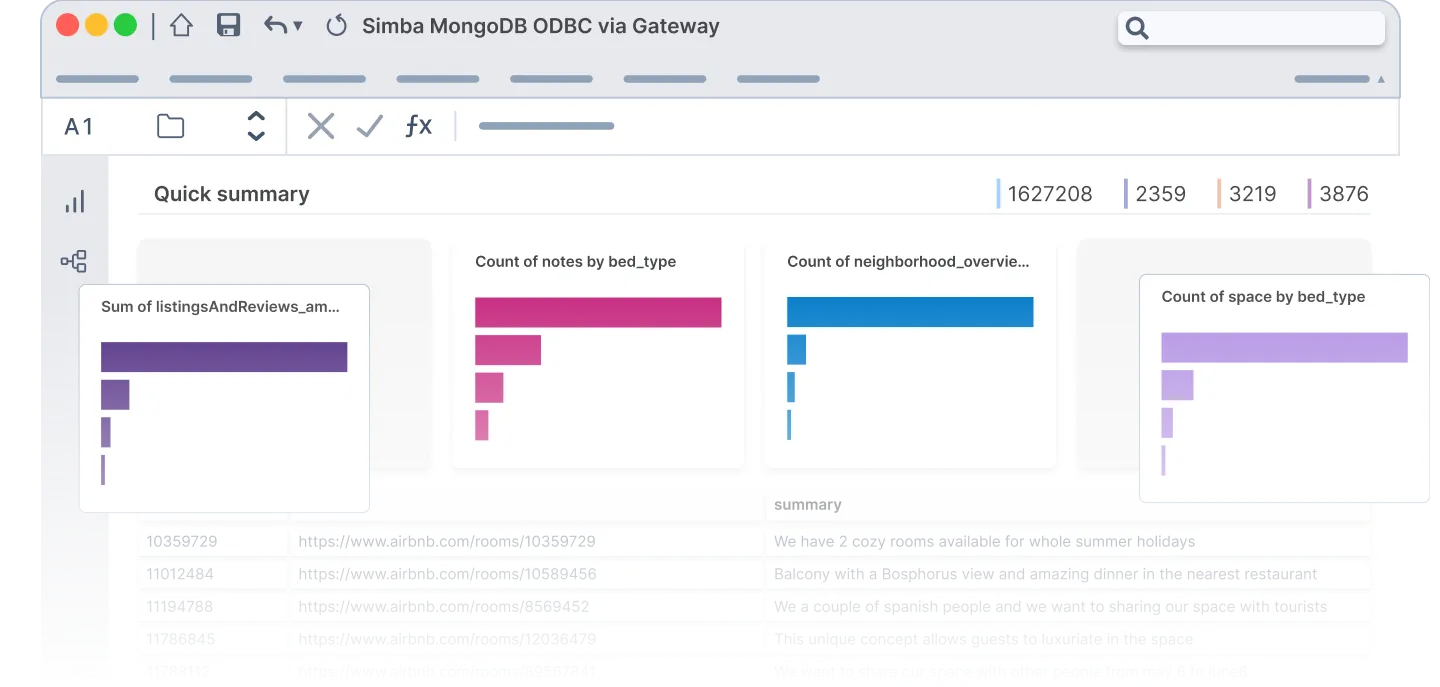Screen dimensions: 1440x687
Task: Open the airbnb.com/rooms/10359729 link
Action: pos(447,542)
